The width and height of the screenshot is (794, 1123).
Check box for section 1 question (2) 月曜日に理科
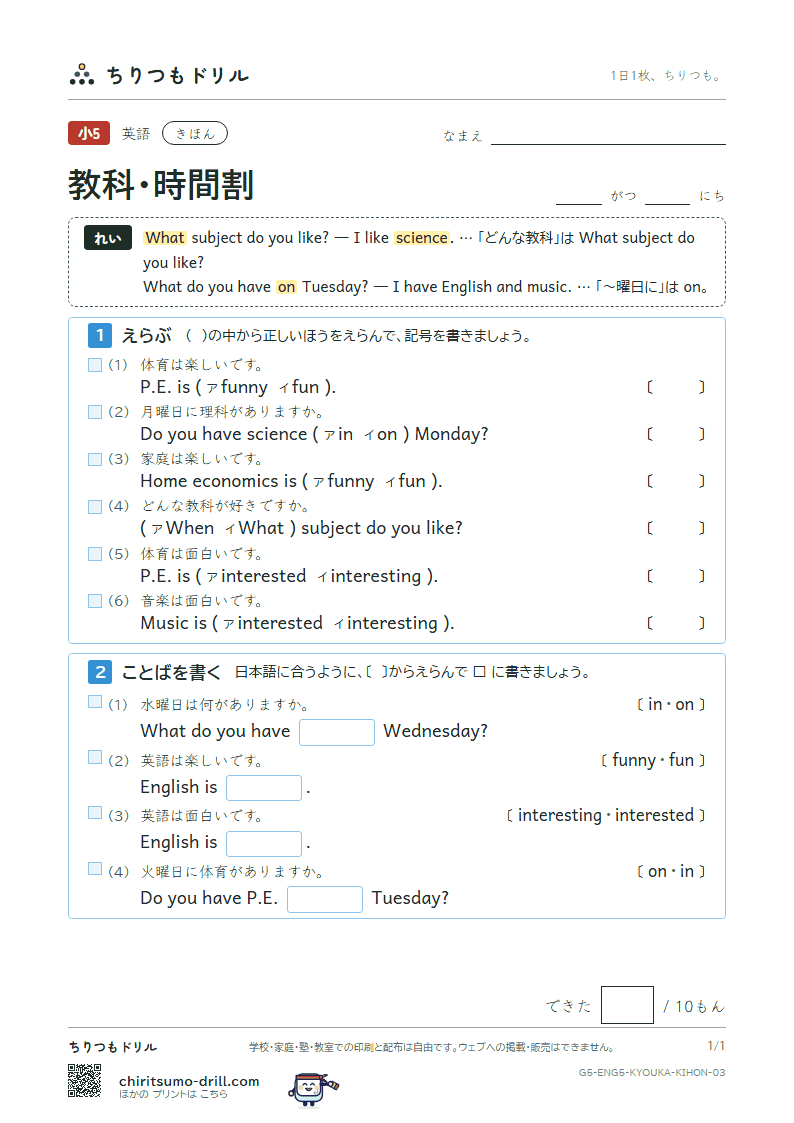(x=95, y=412)
